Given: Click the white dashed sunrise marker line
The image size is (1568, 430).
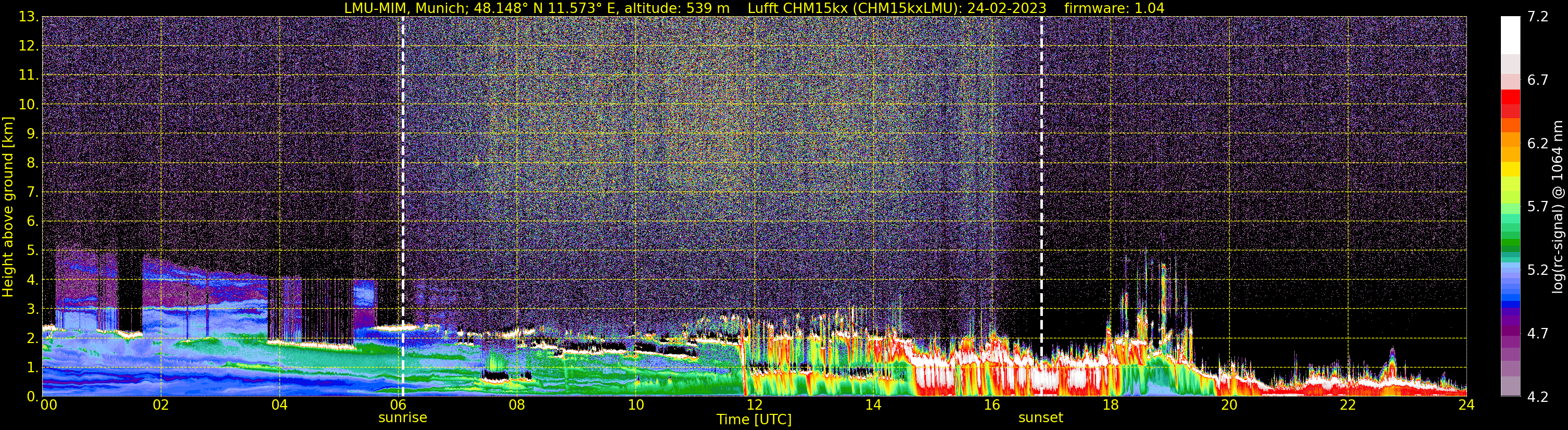Looking at the screenshot, I should pos(403,206).
